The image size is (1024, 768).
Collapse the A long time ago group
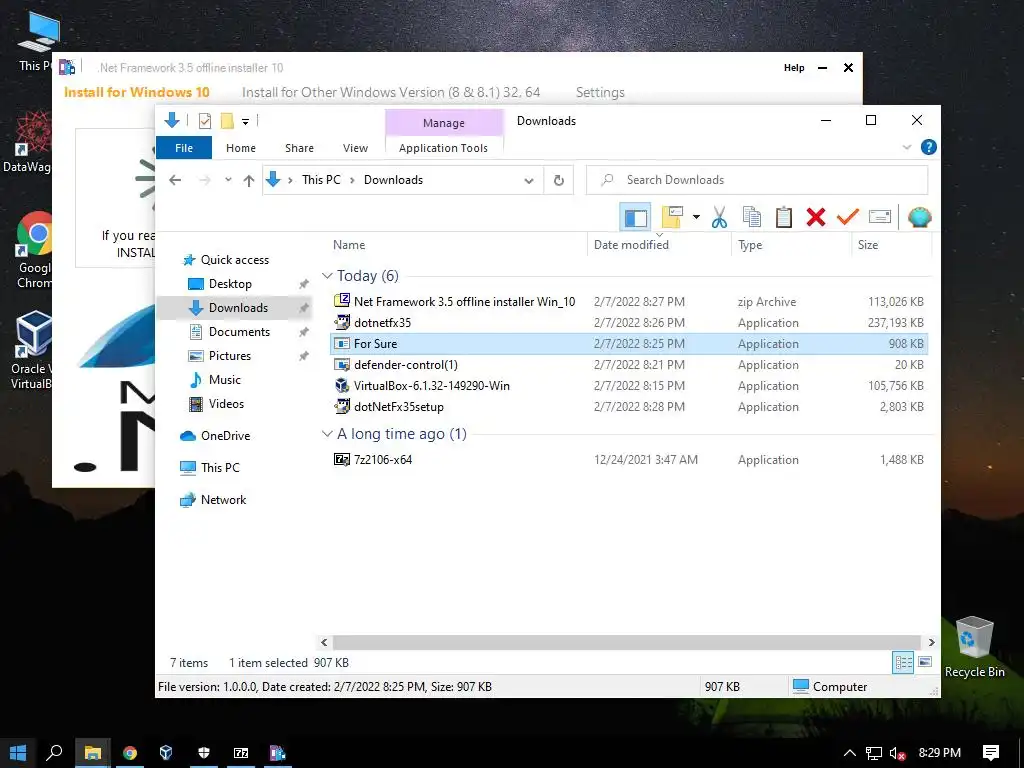[327, 434]
